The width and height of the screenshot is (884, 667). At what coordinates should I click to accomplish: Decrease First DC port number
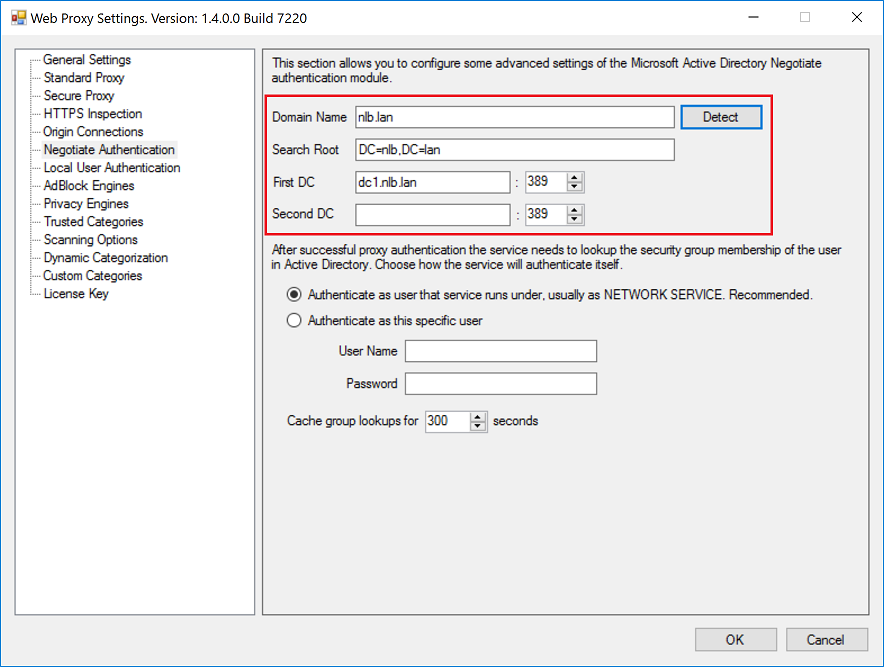[x=574, y=187]
